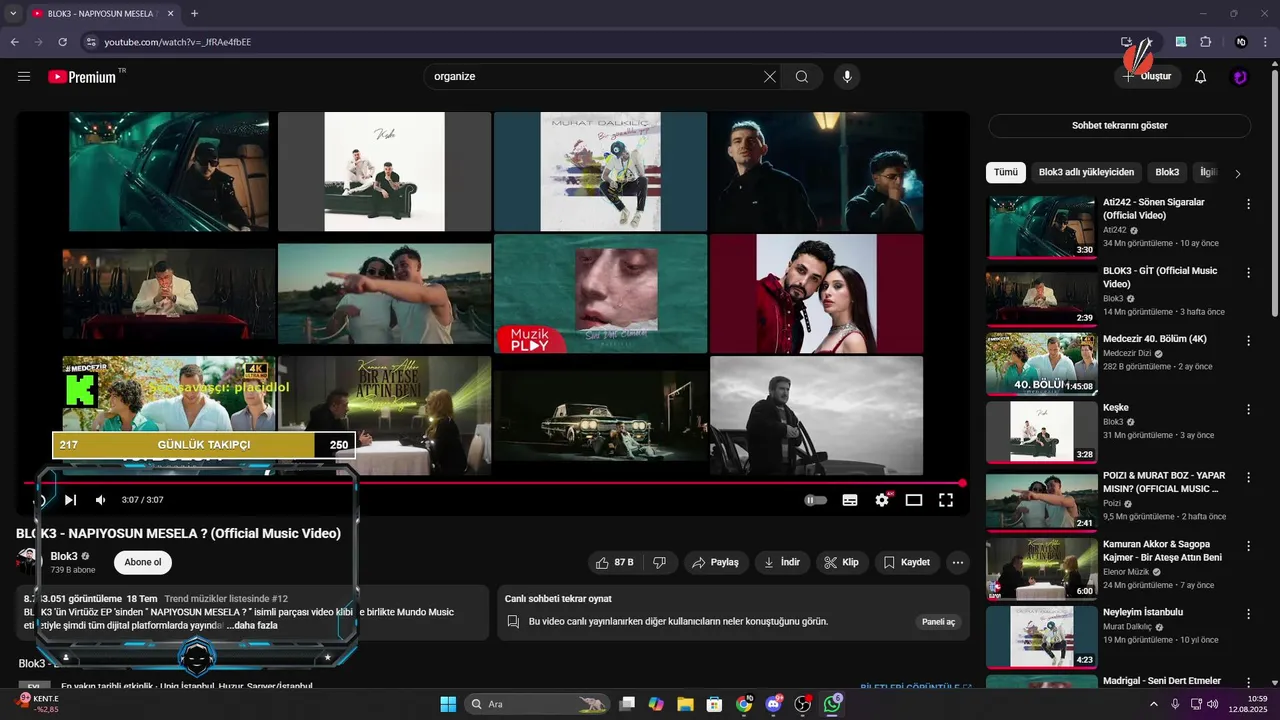Open BLOK3 - GİT (Official Music Video) title

[x=1160, y=277]
